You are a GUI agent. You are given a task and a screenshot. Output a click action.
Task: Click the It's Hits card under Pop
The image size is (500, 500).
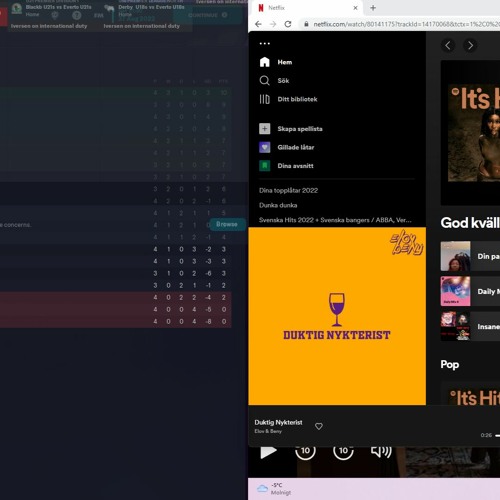471,394
